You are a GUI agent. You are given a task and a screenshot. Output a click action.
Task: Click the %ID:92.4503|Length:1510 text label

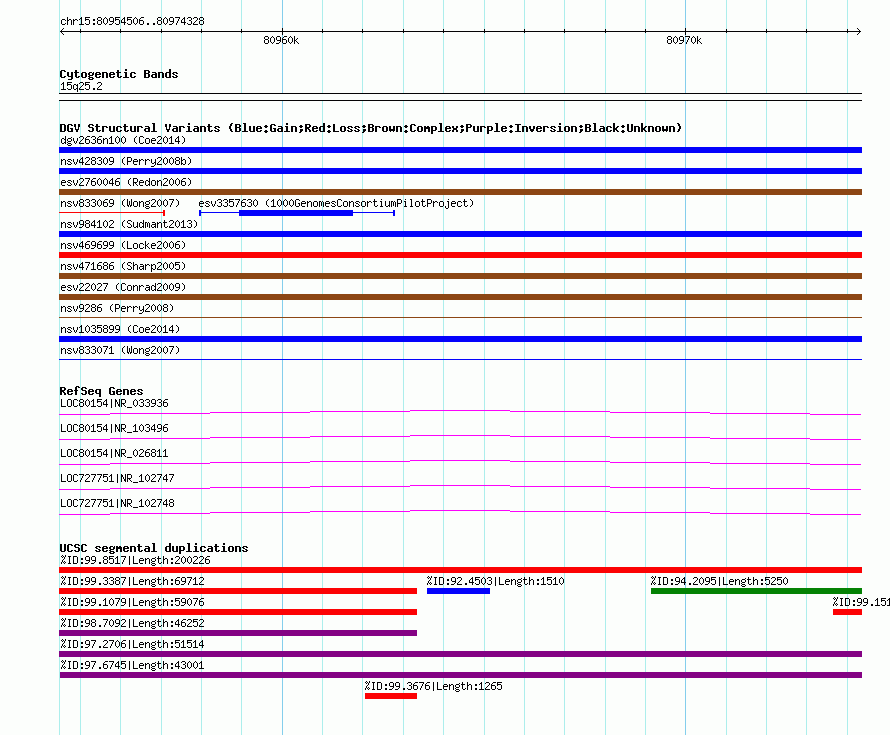496,581
